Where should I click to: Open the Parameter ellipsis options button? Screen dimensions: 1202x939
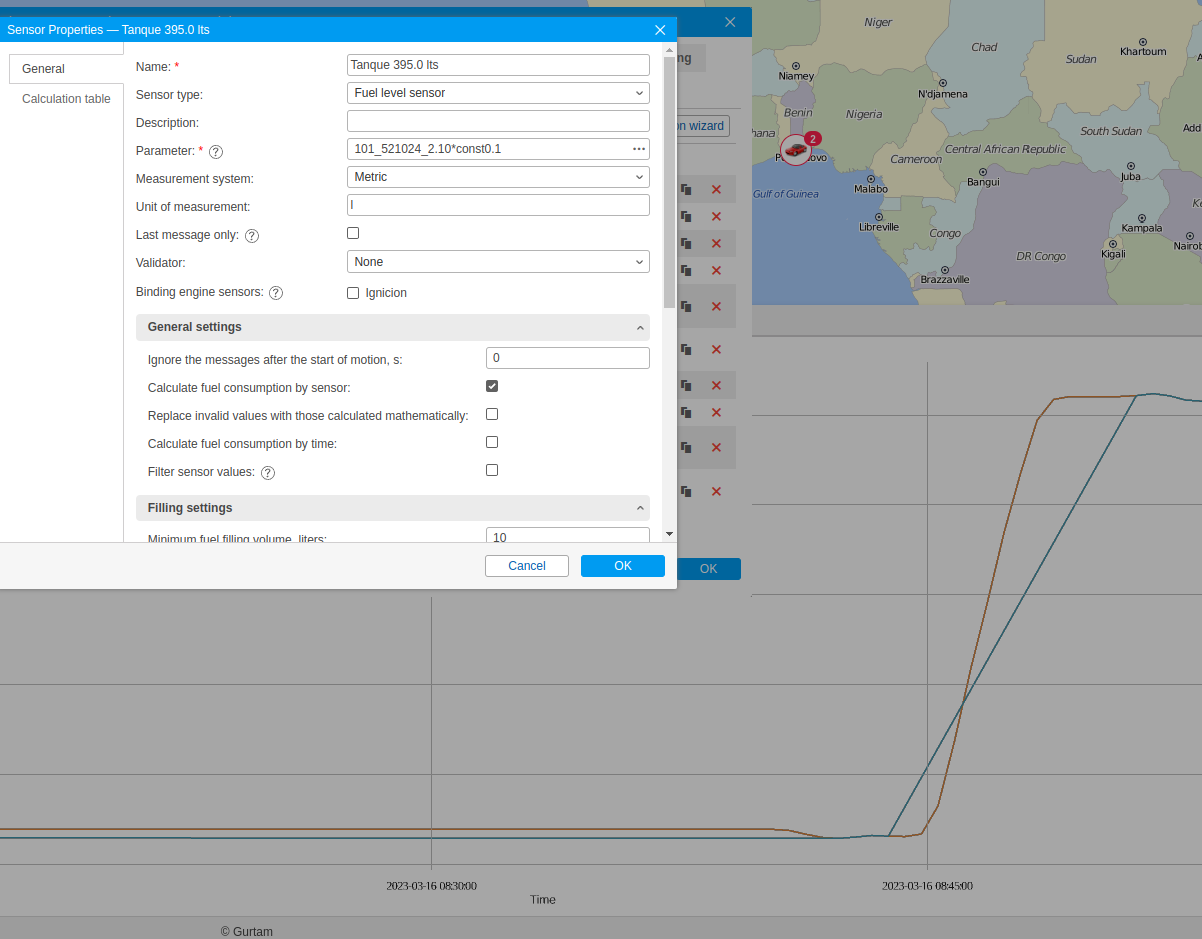point(639,149)
